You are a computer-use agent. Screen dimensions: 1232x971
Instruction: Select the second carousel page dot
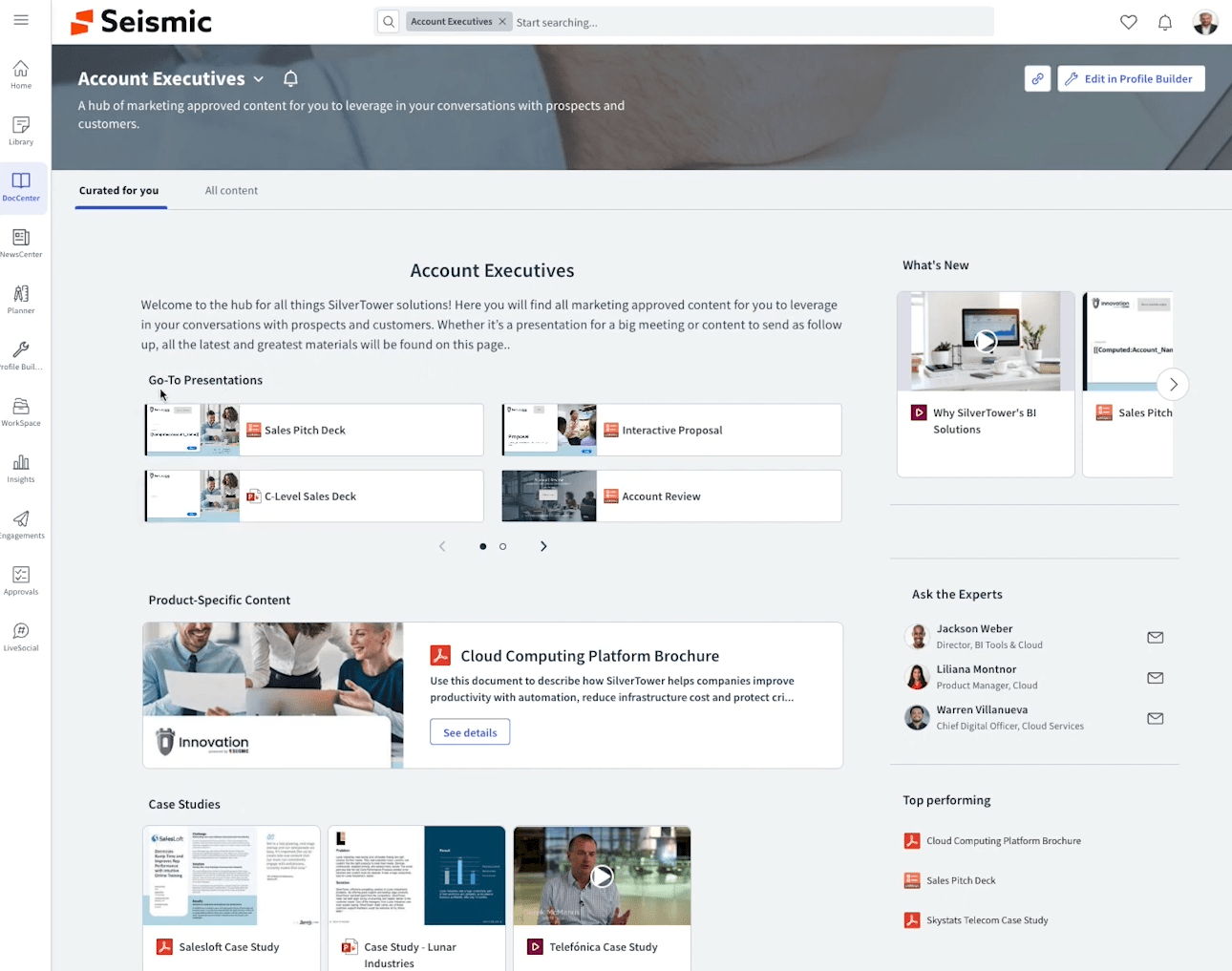(x=502, y=546)
